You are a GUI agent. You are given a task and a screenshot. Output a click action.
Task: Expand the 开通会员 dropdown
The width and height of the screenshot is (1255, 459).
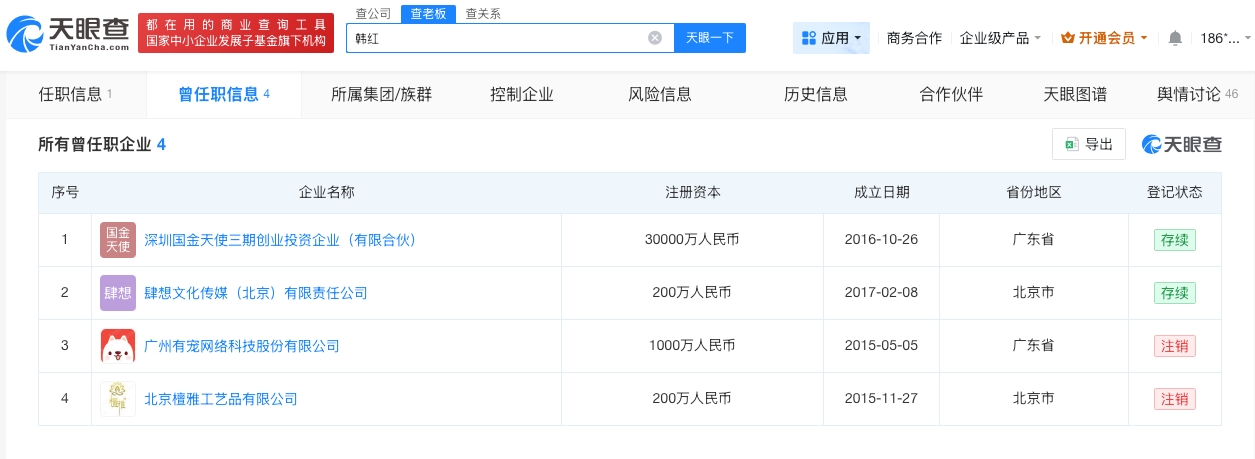pos(1103,38)
